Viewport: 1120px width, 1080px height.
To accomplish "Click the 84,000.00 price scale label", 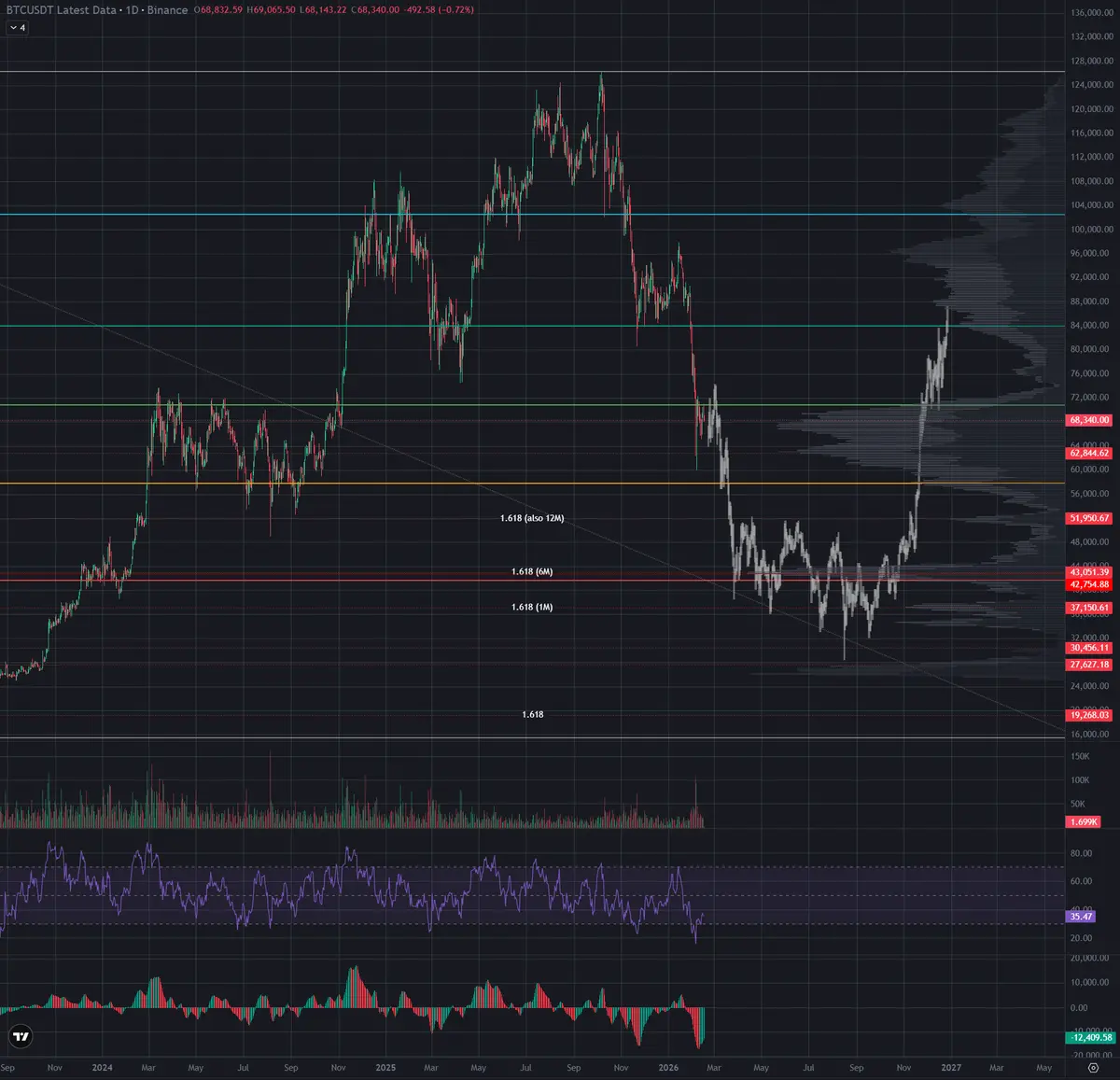I will 1092,326.
